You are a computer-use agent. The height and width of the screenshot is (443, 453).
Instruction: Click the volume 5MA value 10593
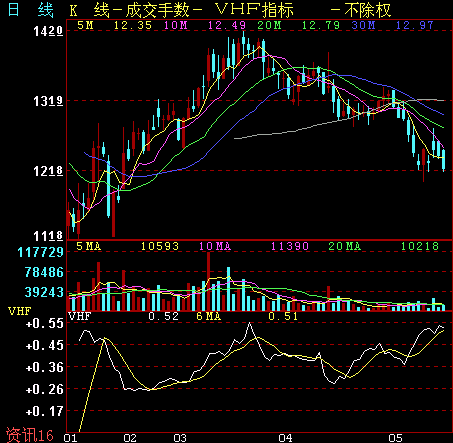pos(160,246)
